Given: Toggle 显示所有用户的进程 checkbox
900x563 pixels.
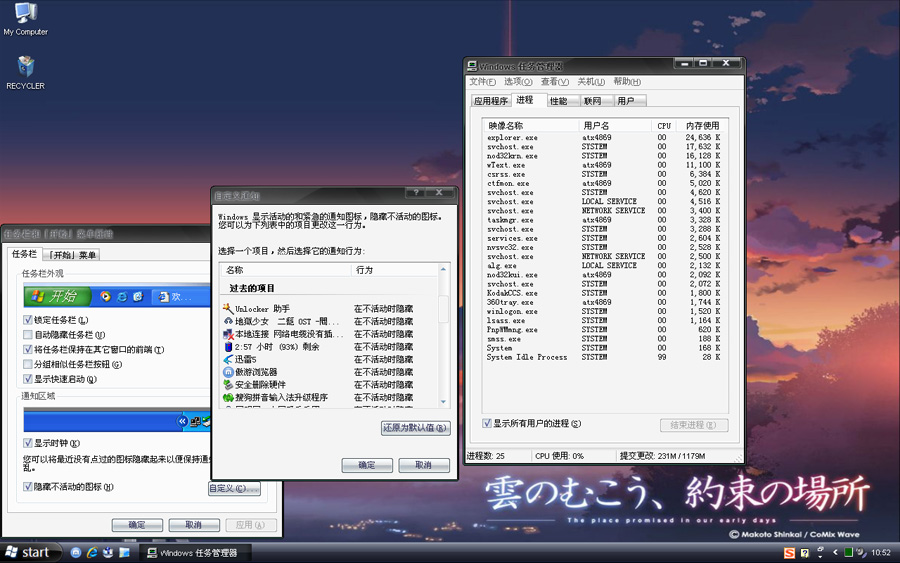Looking at the screenshot, I should [487, 424].
